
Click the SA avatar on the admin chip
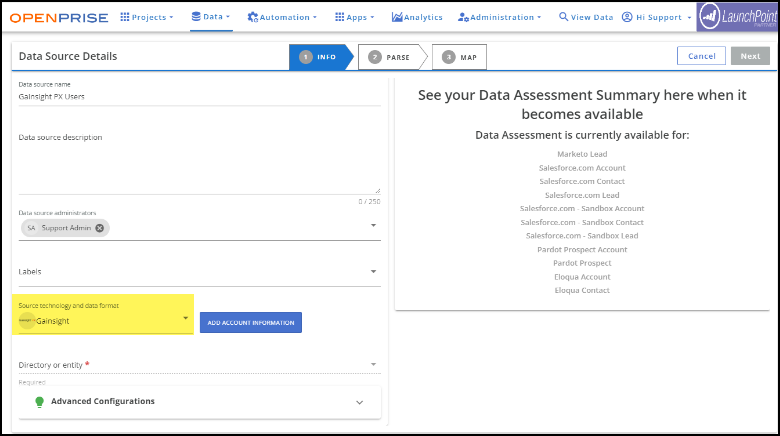[x=31, y=228]
